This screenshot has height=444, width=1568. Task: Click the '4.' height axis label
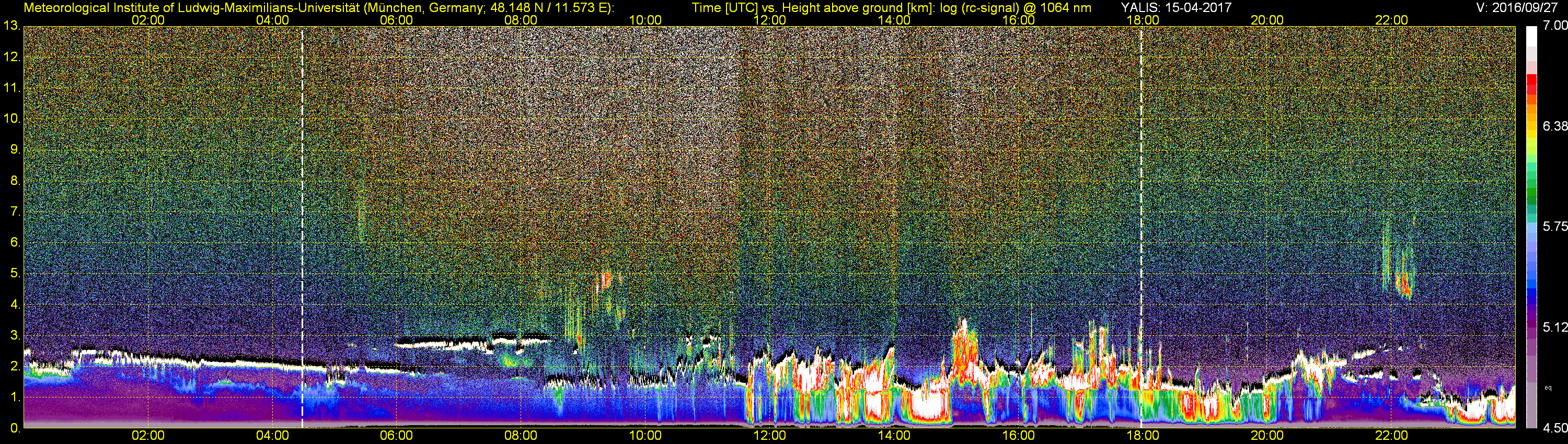16,305
